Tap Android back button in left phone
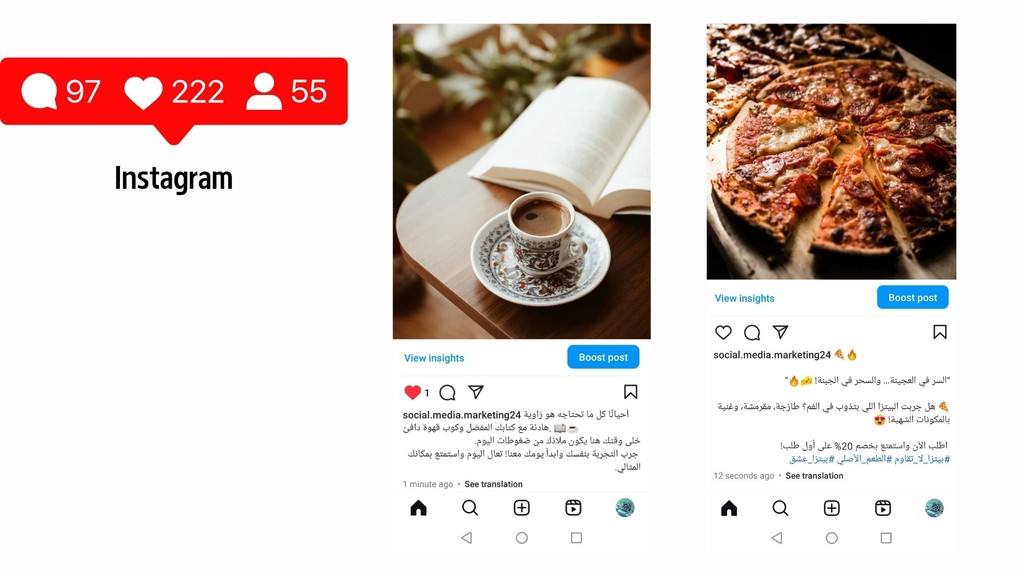 tap(466, 537)
